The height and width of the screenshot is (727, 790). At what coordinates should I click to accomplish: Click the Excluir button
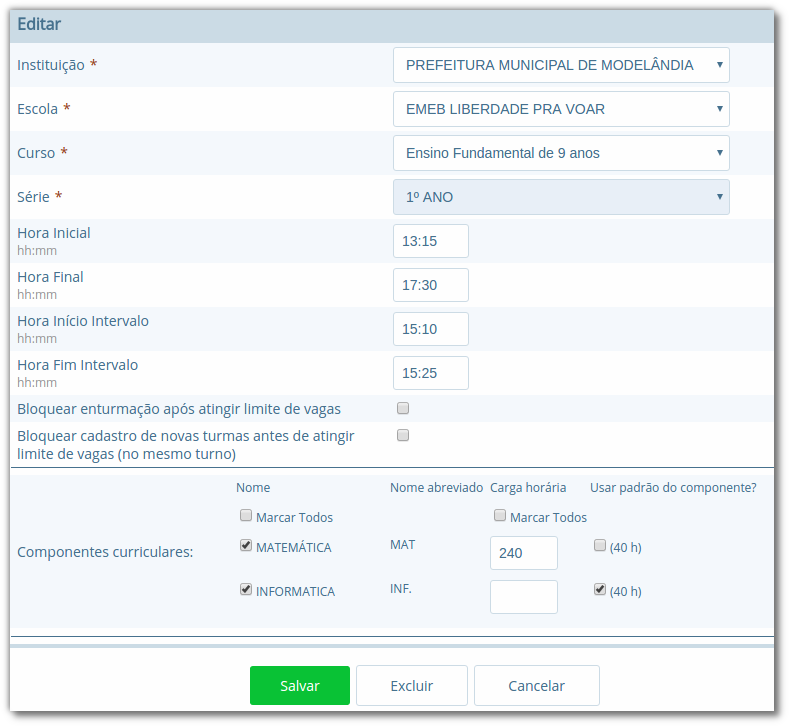click(411, 686)
